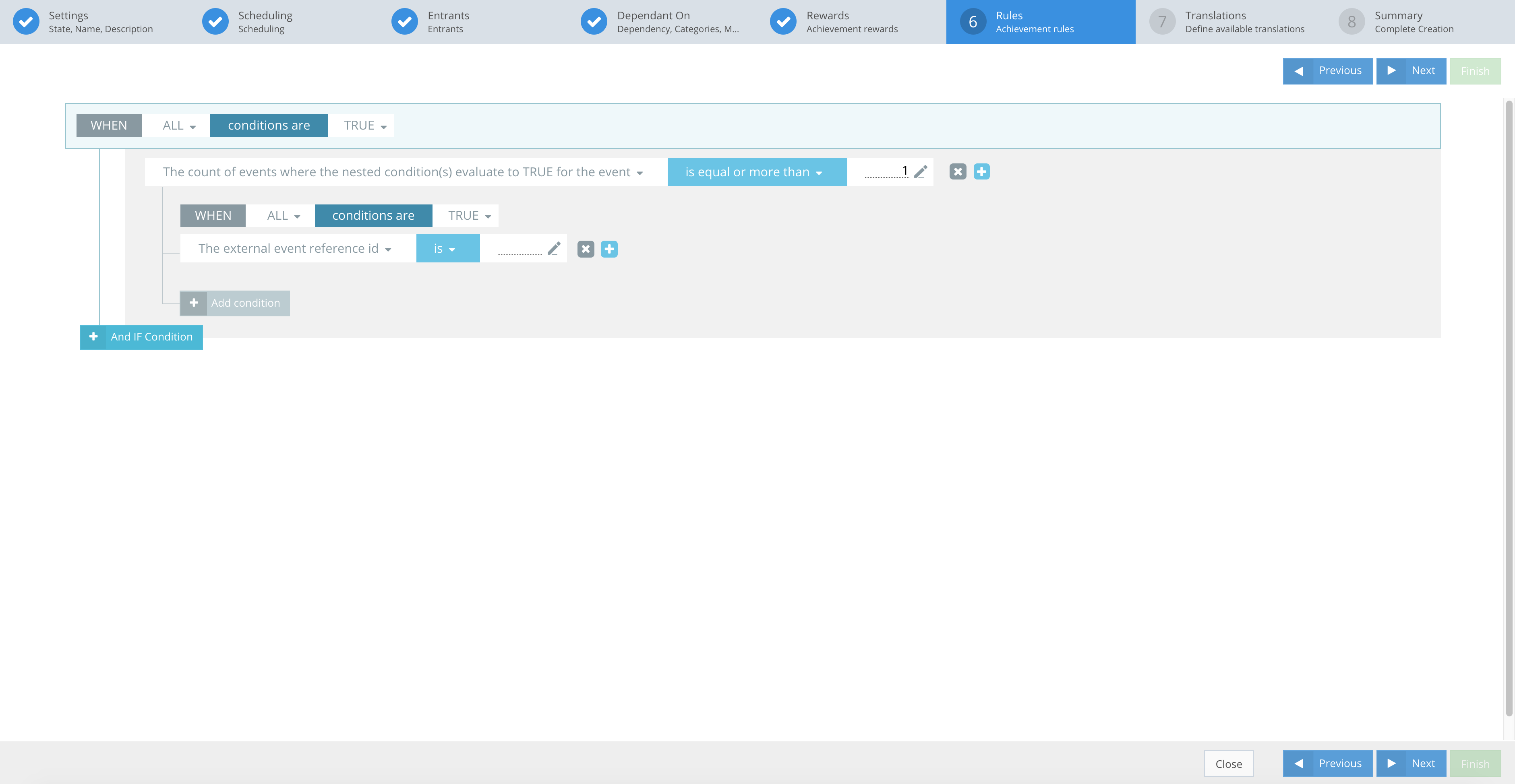Change nested WHEN ALL dropdown
The image size is (1515, 784).
[283, 216]
